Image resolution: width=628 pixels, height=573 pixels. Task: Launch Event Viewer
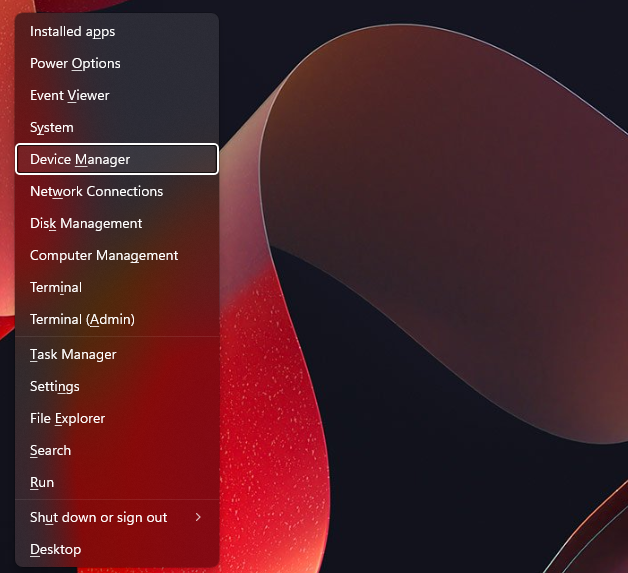pos(117,96)
